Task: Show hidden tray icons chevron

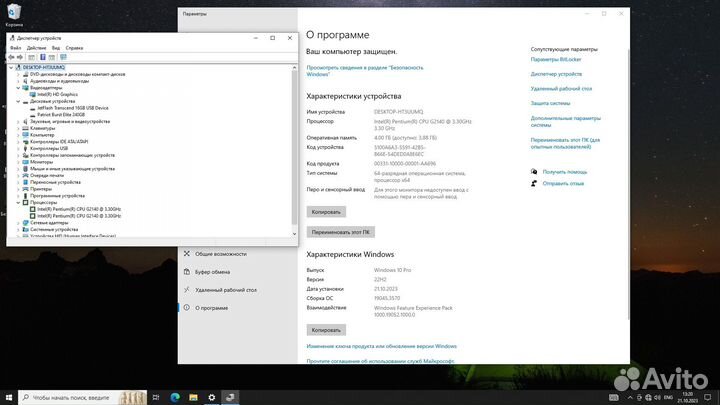Action: (630, 397)
